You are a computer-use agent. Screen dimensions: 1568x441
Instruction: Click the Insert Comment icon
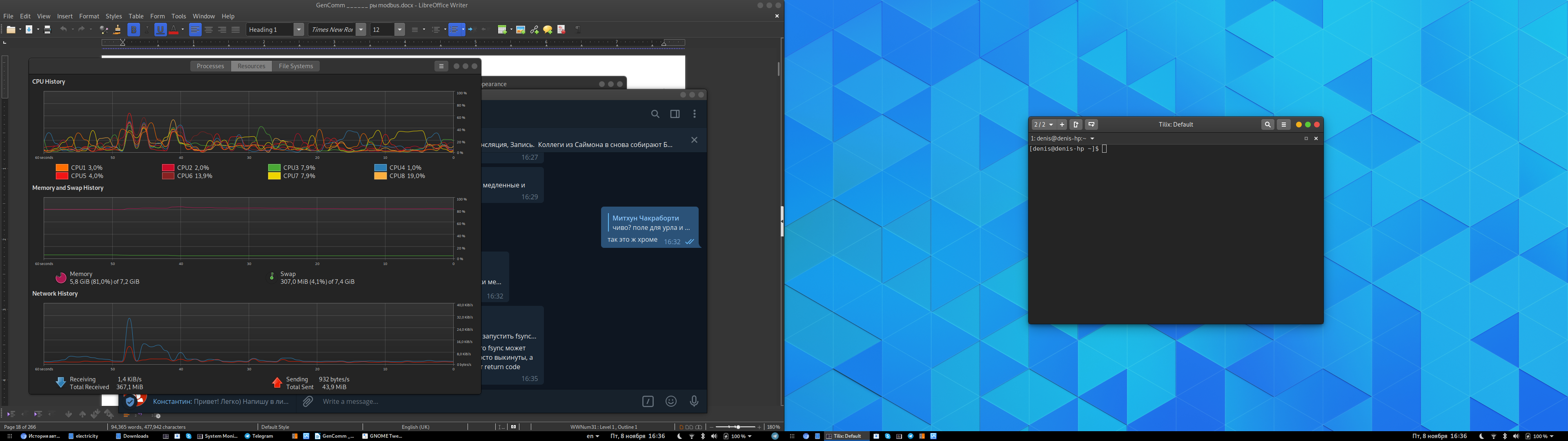[548, 29]
